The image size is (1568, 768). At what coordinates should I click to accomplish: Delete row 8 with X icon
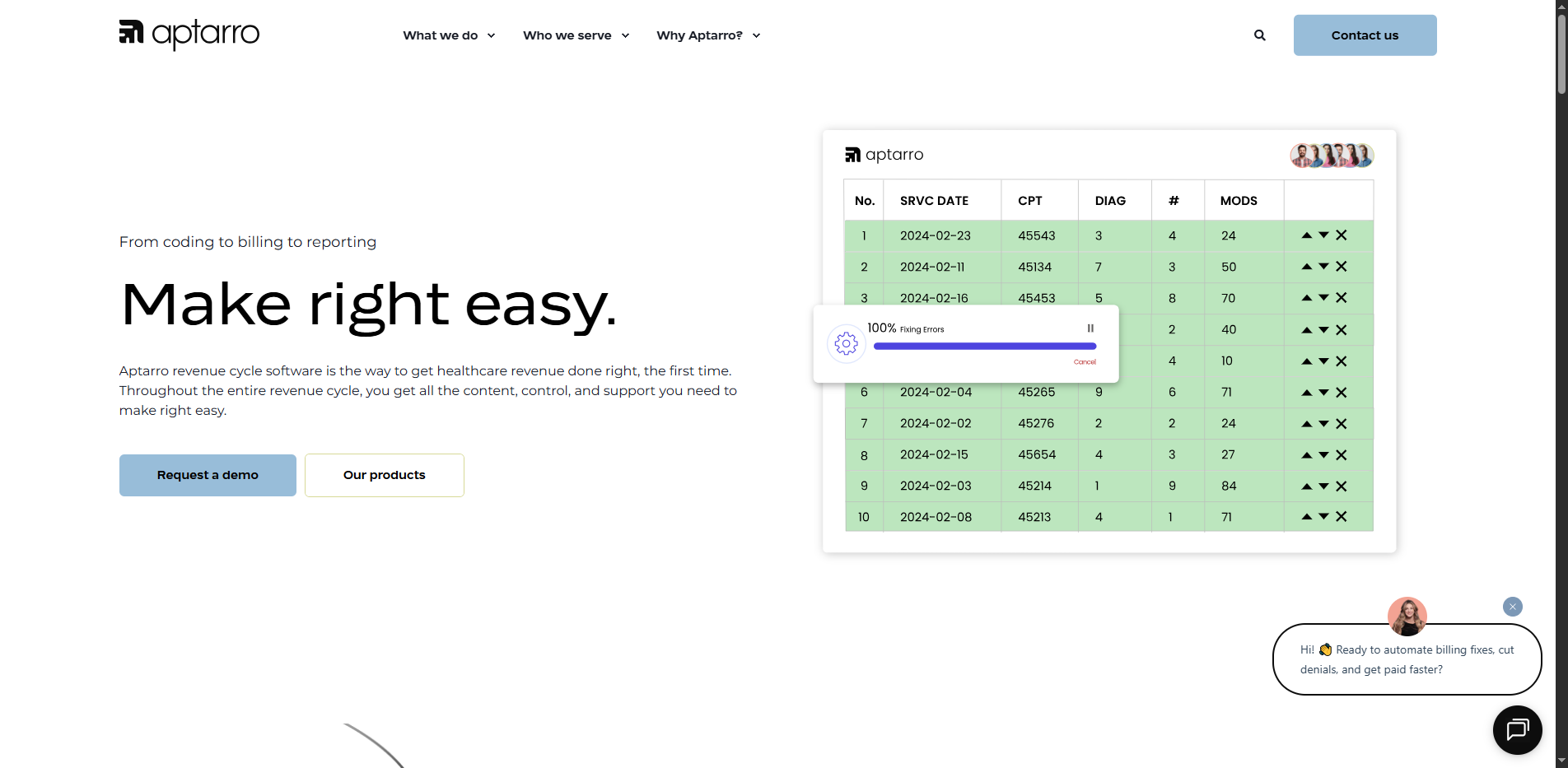[1342, 455]
